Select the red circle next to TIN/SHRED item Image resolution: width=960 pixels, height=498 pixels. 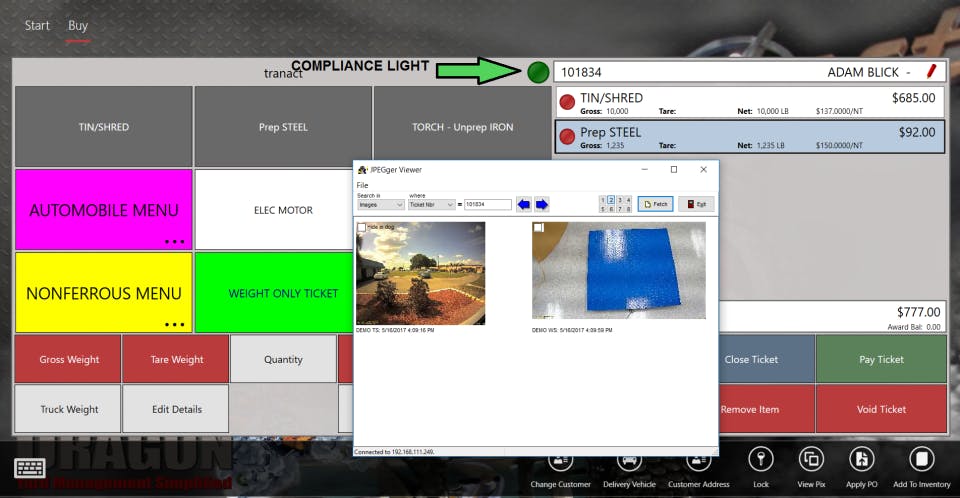click(568, 102)
